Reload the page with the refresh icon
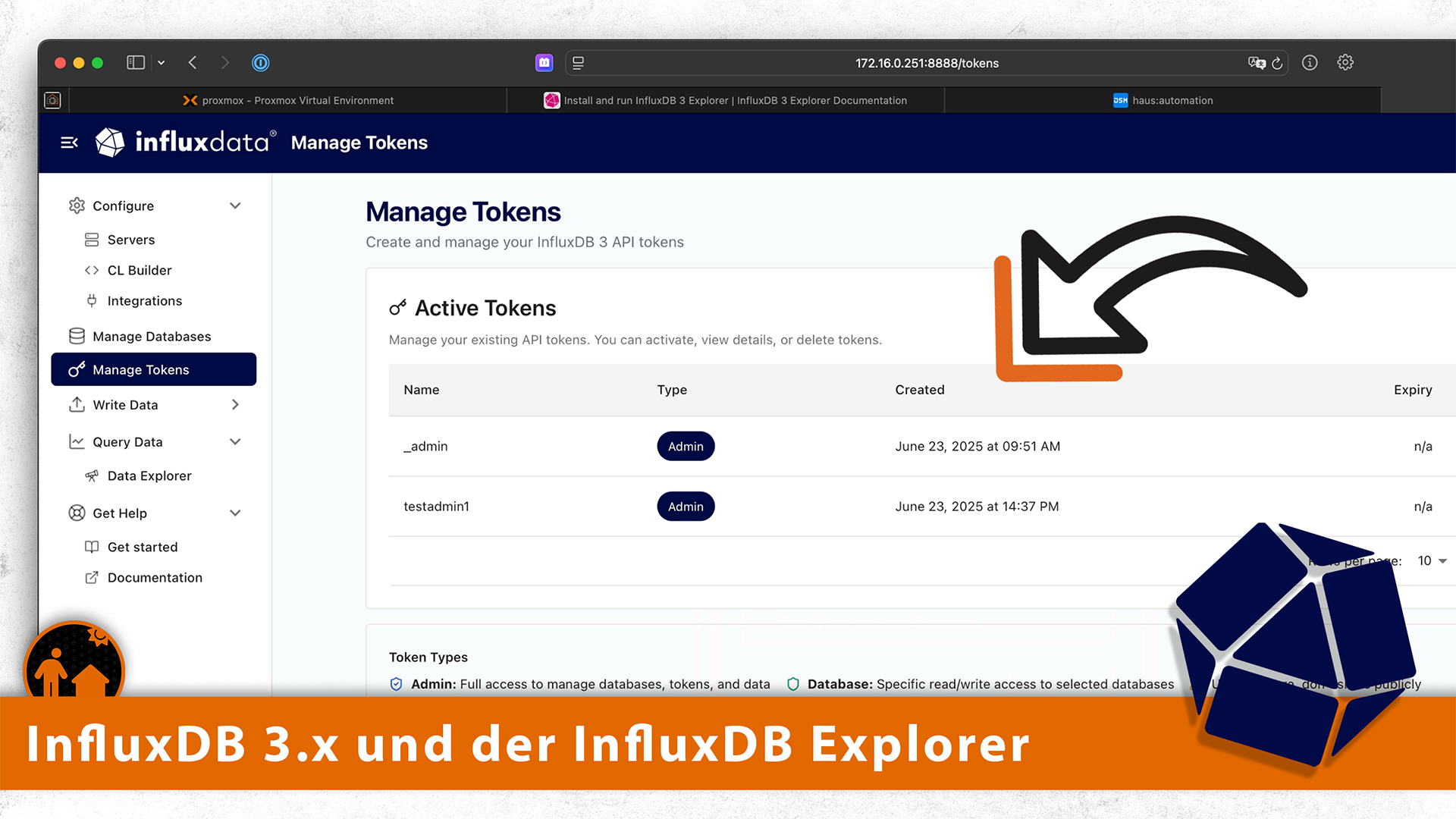This screenshot has width=1456, height=819. [1277, 63]
